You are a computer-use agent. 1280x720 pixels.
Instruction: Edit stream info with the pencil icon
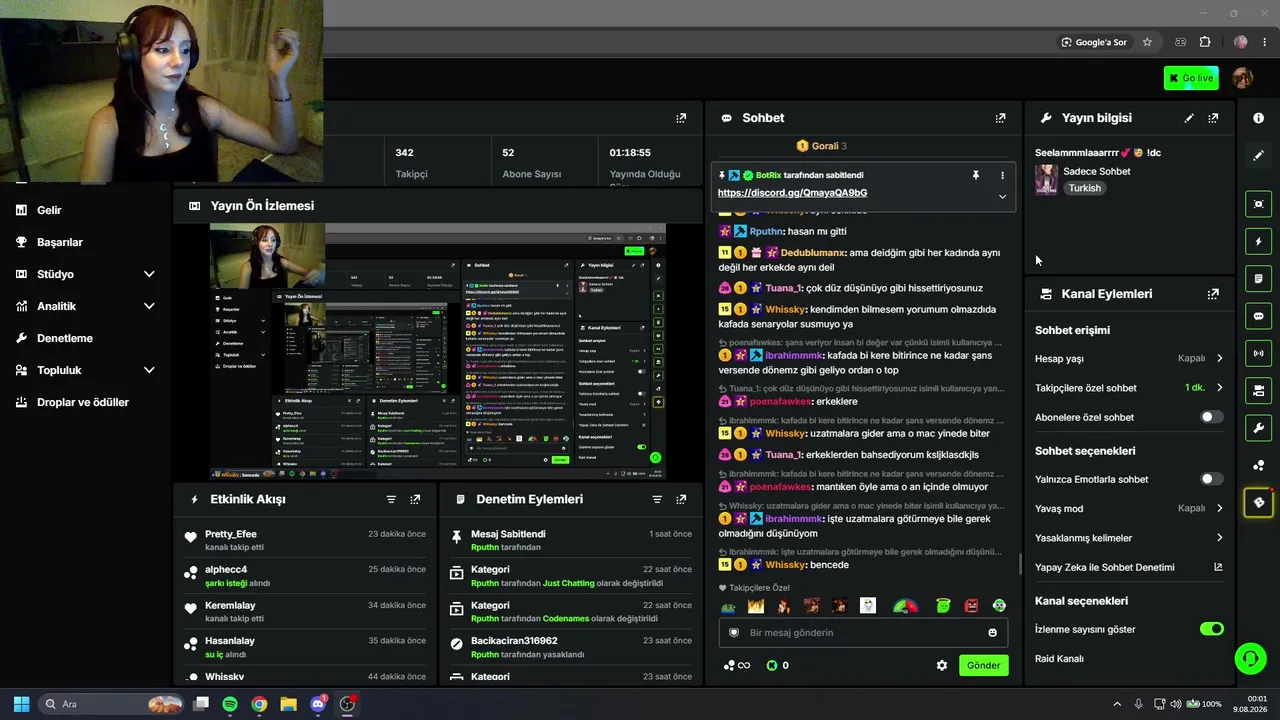pyautogui.click(x=1189, y=118)
